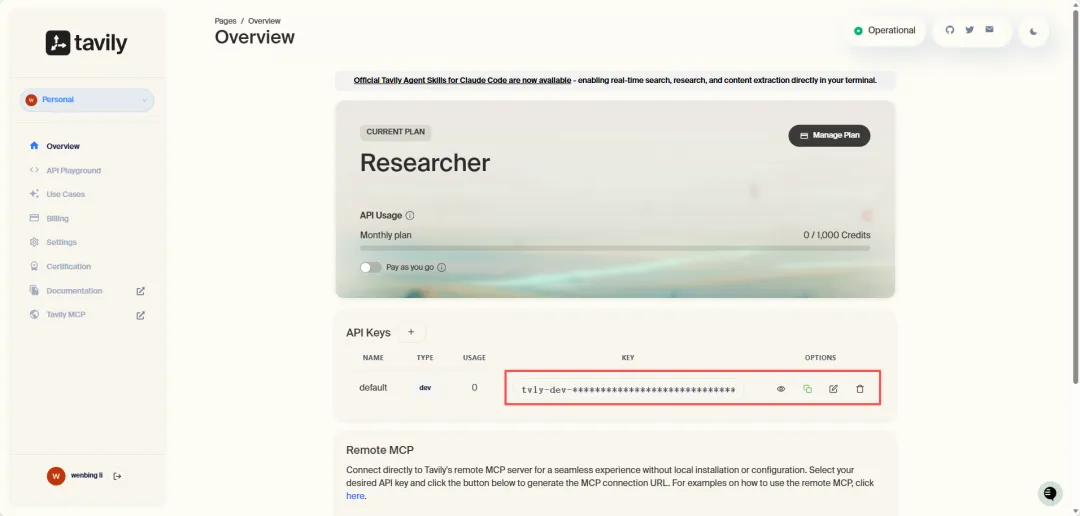
Task: Click the wenbing li user avatar
Action: [x=56, y=476]
